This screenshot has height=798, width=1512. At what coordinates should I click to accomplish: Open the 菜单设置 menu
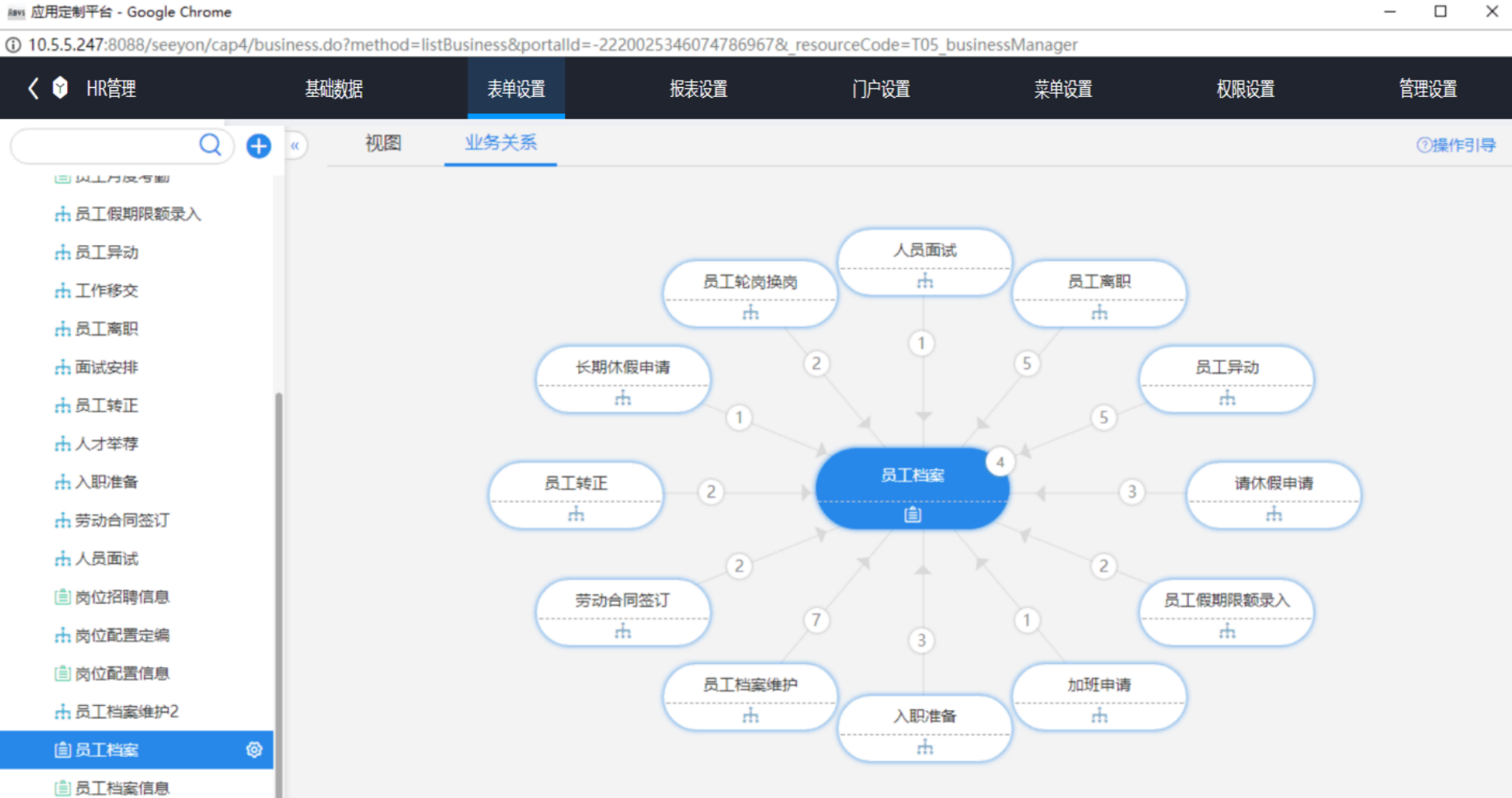[1063, 89]
